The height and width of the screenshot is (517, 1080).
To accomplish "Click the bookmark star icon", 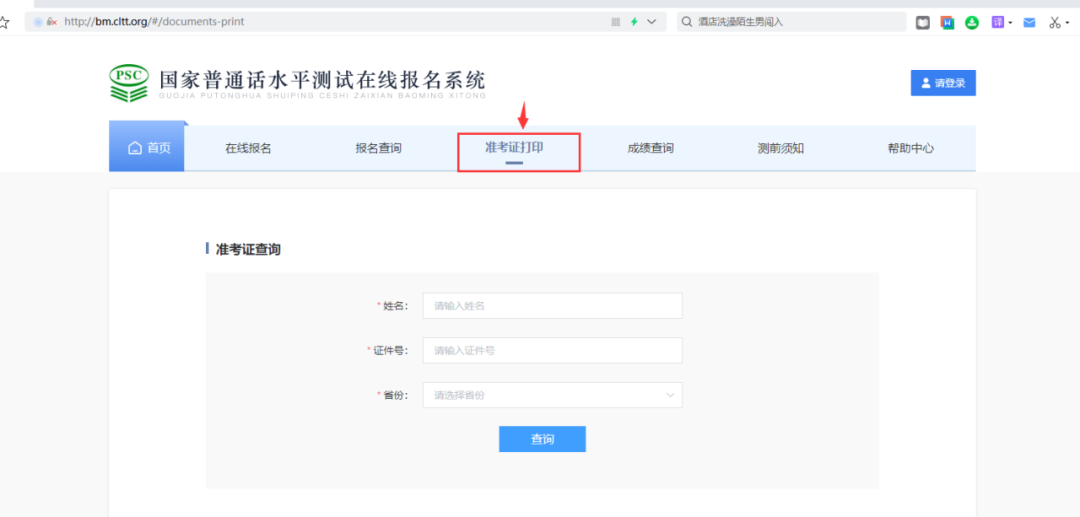I will tap(3, 22).
